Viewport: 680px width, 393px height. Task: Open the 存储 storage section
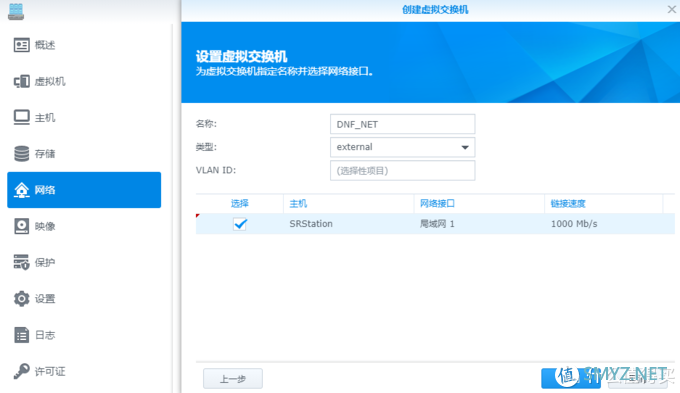pyautogui.click(x=84, y=154)
